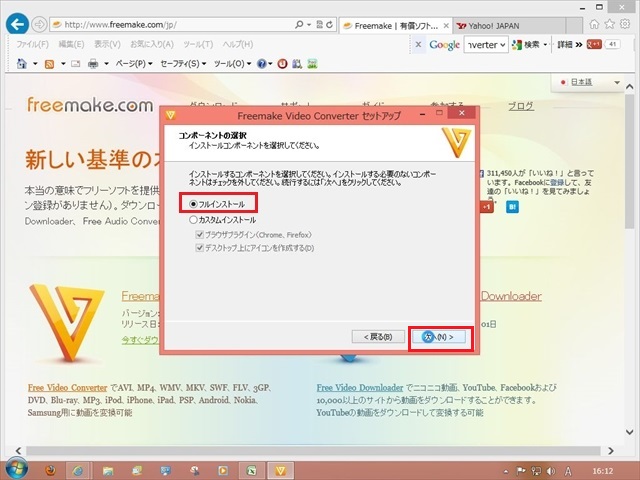Click the 次へ(N) > button
The image size is (640, 480).
coord(440,337)
